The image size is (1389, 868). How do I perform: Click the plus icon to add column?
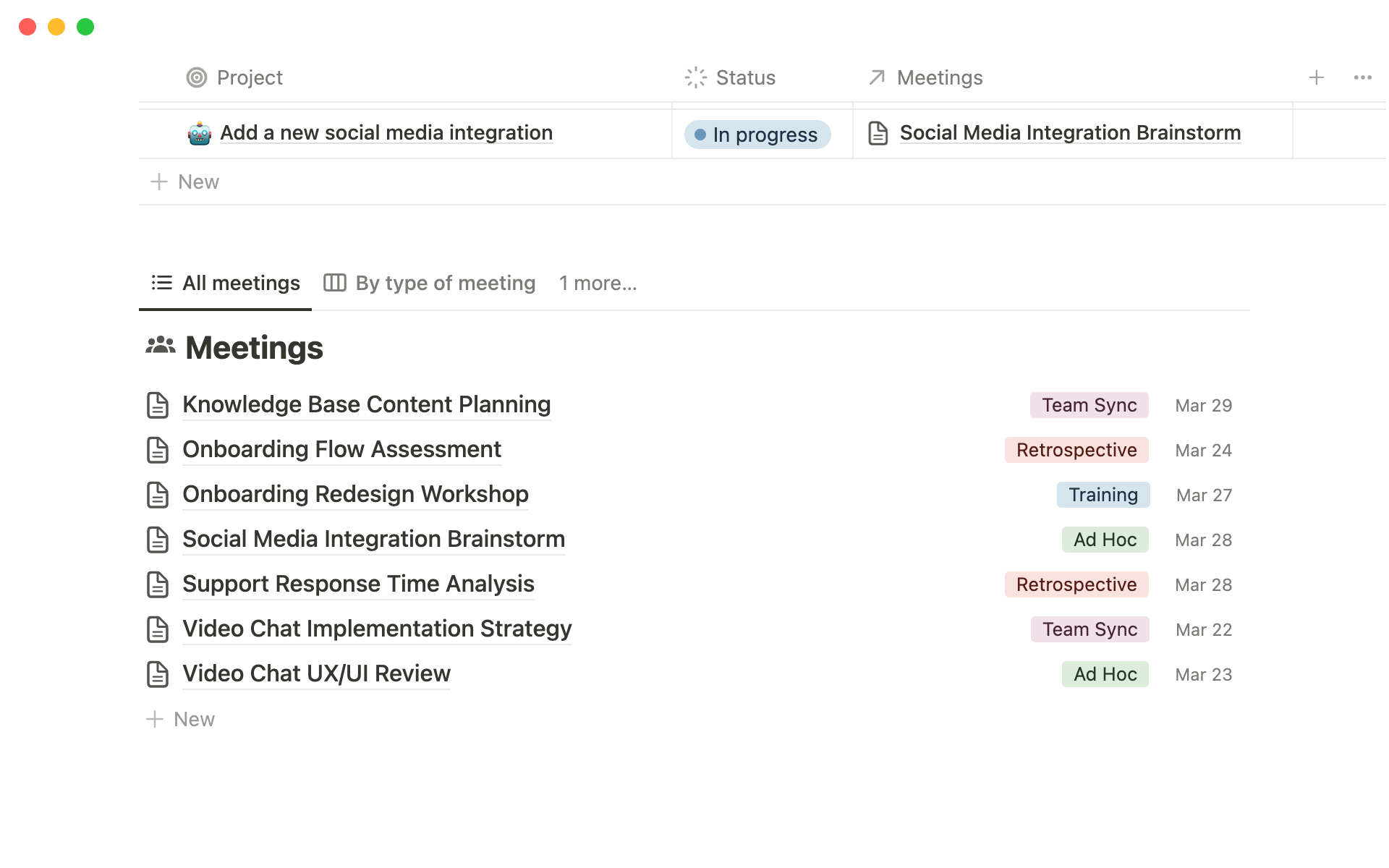1316,77
